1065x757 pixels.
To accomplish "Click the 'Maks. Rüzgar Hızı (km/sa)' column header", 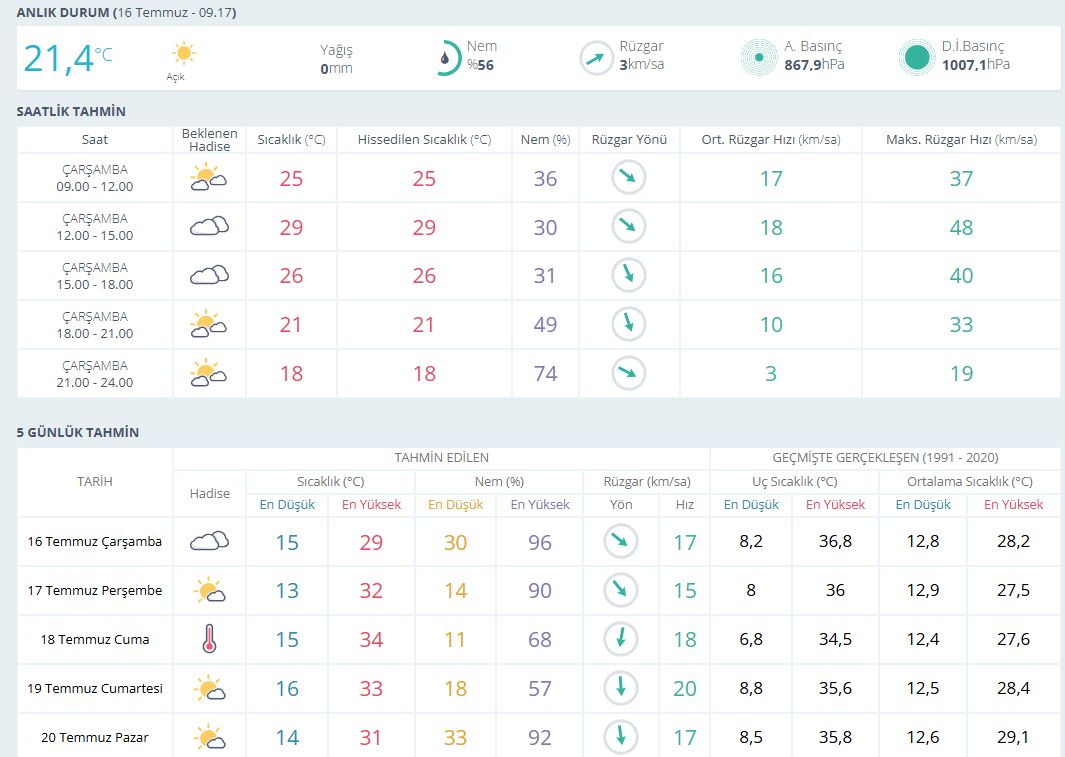I will [x=961, y=140].
